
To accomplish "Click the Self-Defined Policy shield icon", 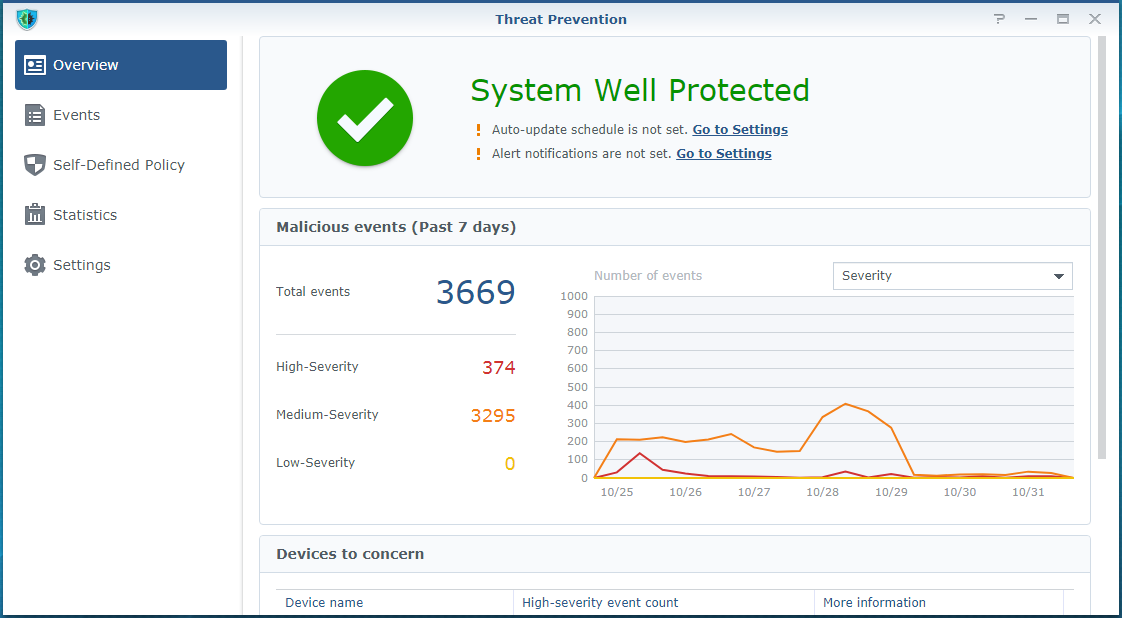I will click(x=35, y=165).
